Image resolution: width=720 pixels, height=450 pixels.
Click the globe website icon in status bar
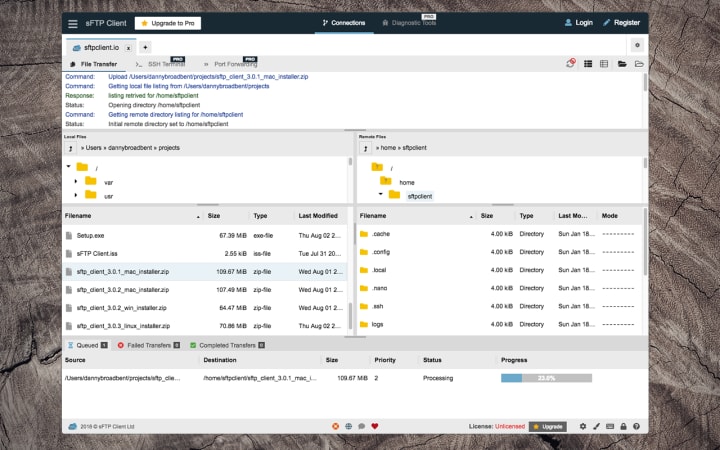point(349,426)
